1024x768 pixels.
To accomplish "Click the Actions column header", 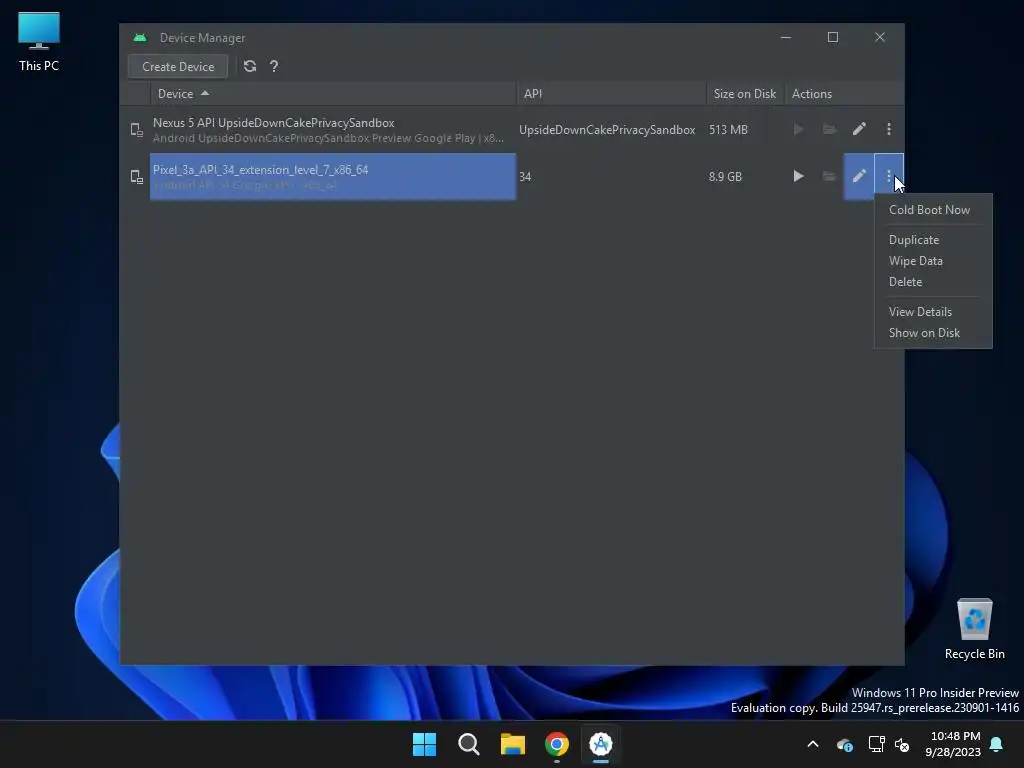I will click(844, 93).
